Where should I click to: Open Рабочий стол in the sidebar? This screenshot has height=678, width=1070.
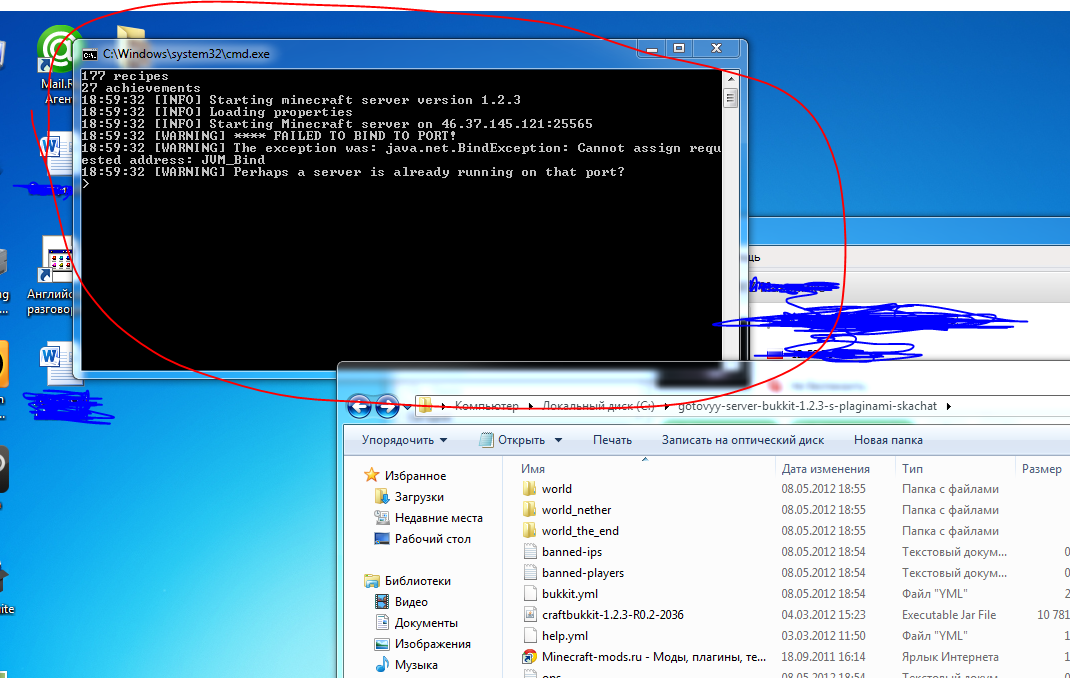click(433, 538)
